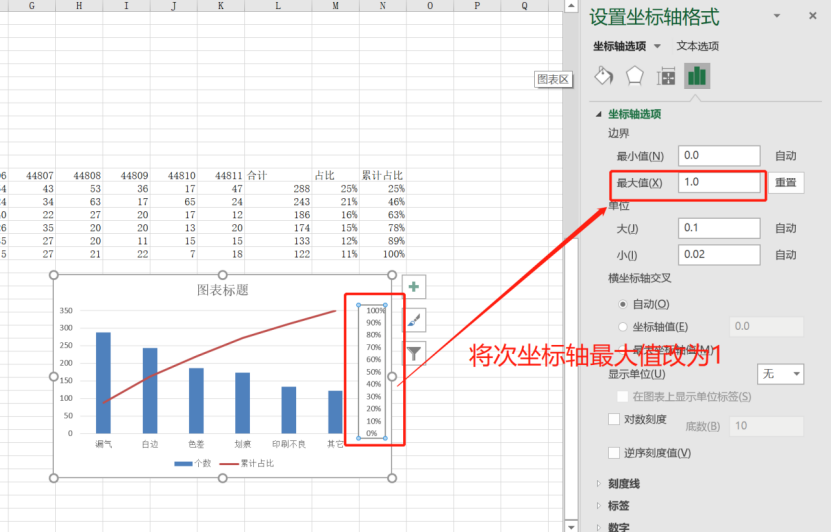Viewport: 831px width, 532px height.
Task: Click 自动 next to minor unit 小(I)
Action: tap(785, 255)
